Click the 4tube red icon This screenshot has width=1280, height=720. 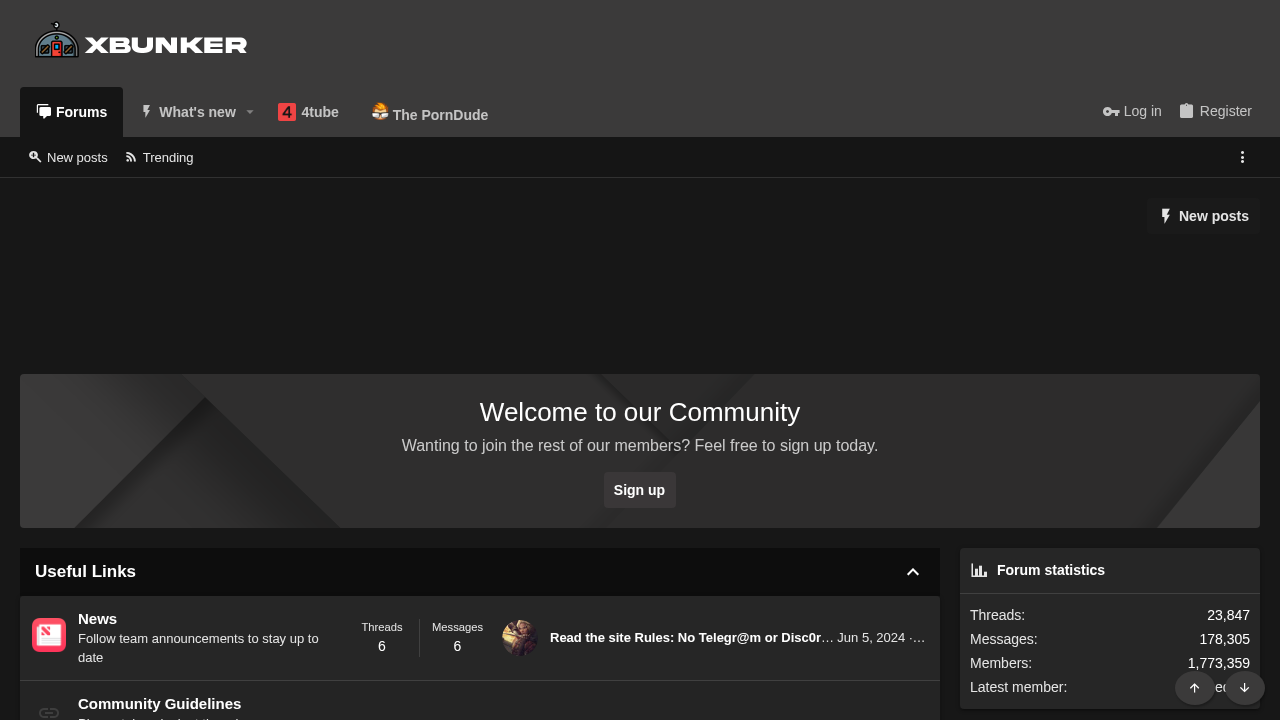(287, 112)
